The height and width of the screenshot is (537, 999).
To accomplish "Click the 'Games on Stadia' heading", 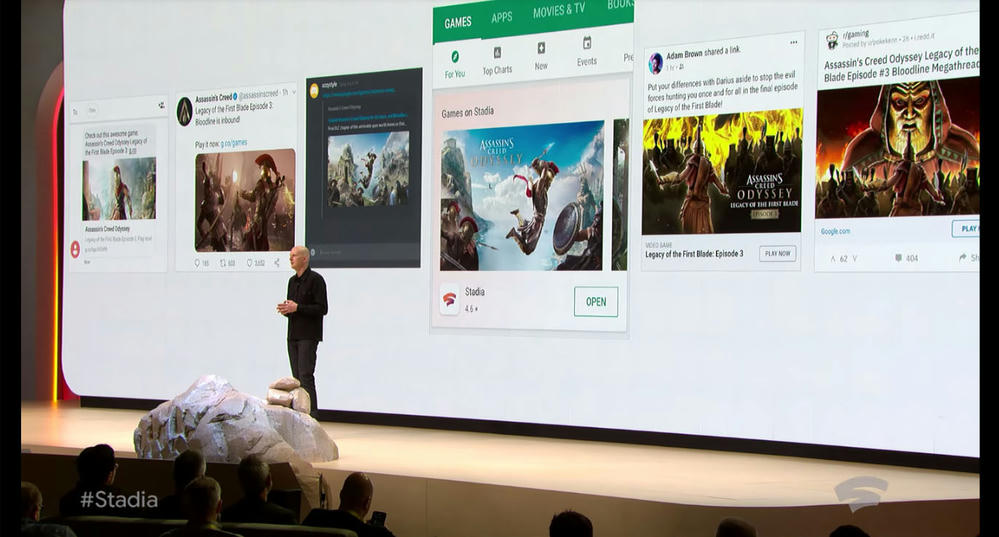I will (468, 113).
